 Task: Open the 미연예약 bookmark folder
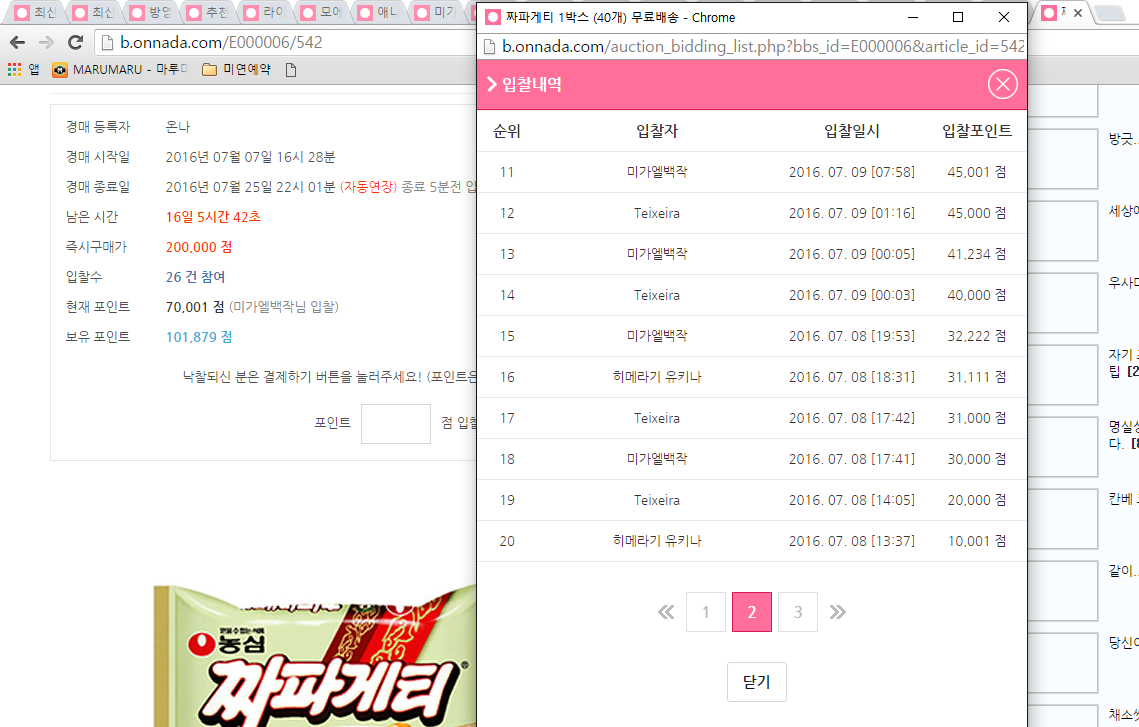pos(236,70)
